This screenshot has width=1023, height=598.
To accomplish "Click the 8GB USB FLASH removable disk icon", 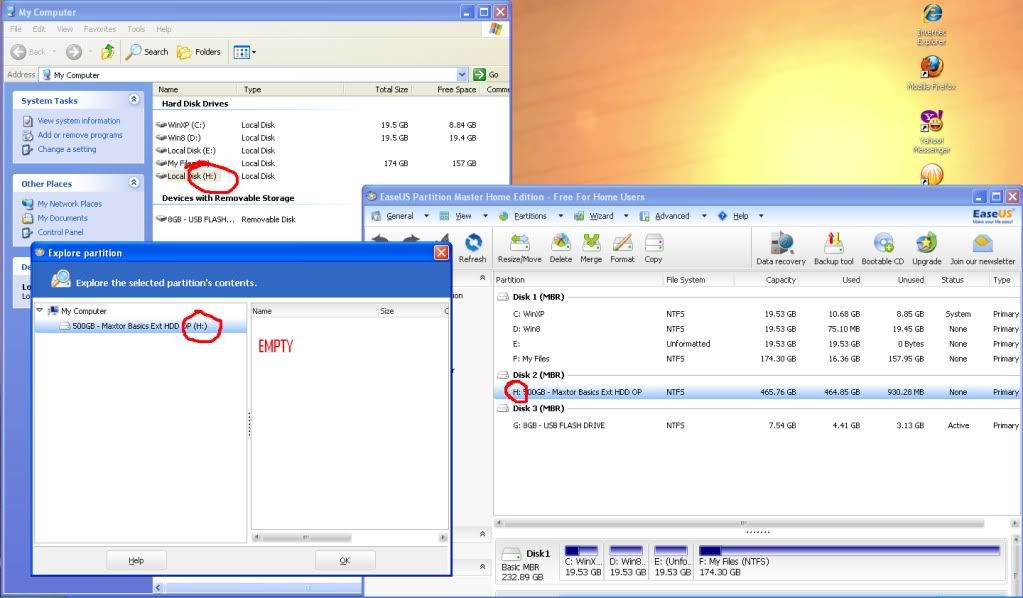I will click(x=161, y=219).
